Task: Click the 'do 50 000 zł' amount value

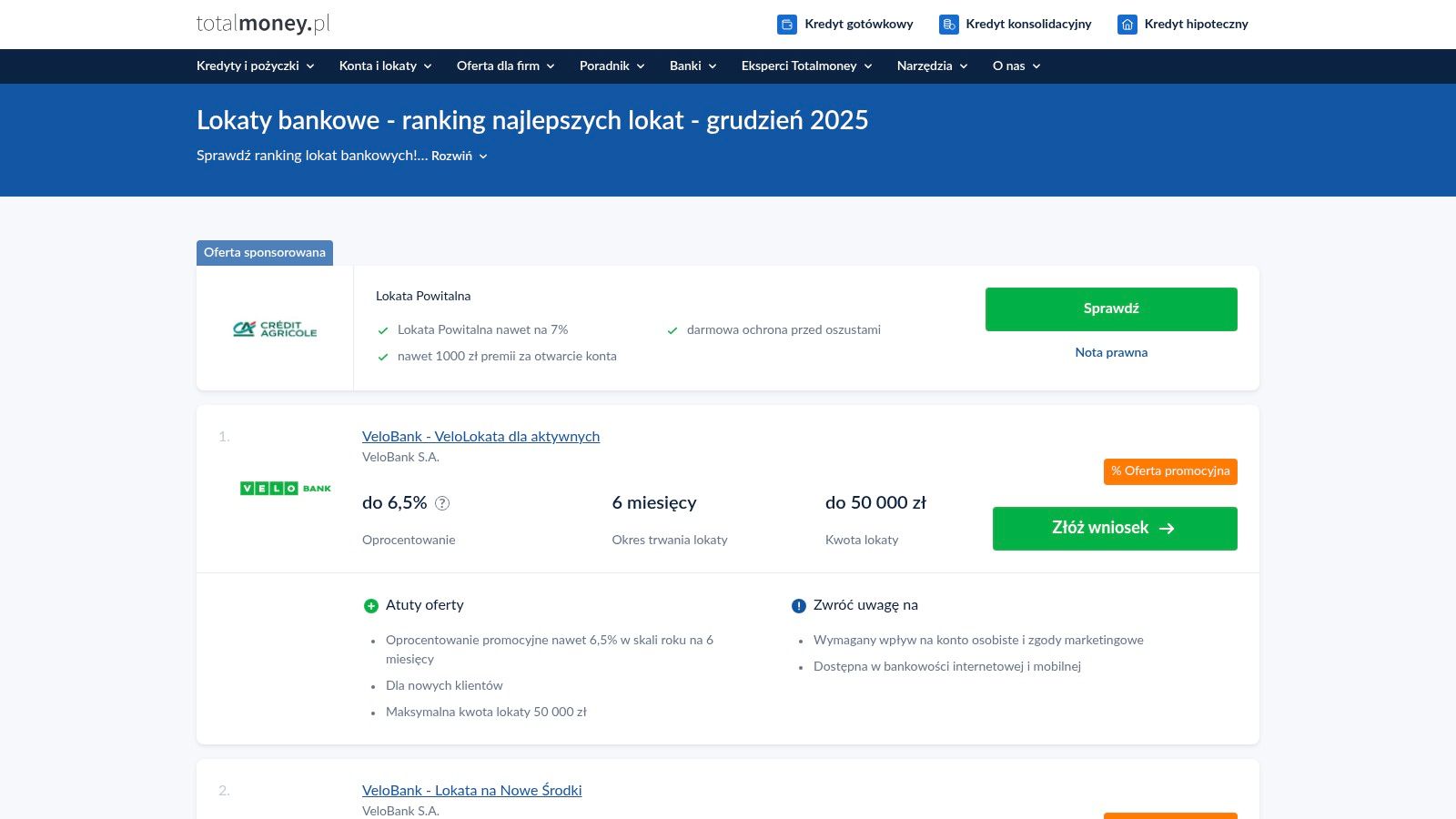Action: click(x=875, y=503)
